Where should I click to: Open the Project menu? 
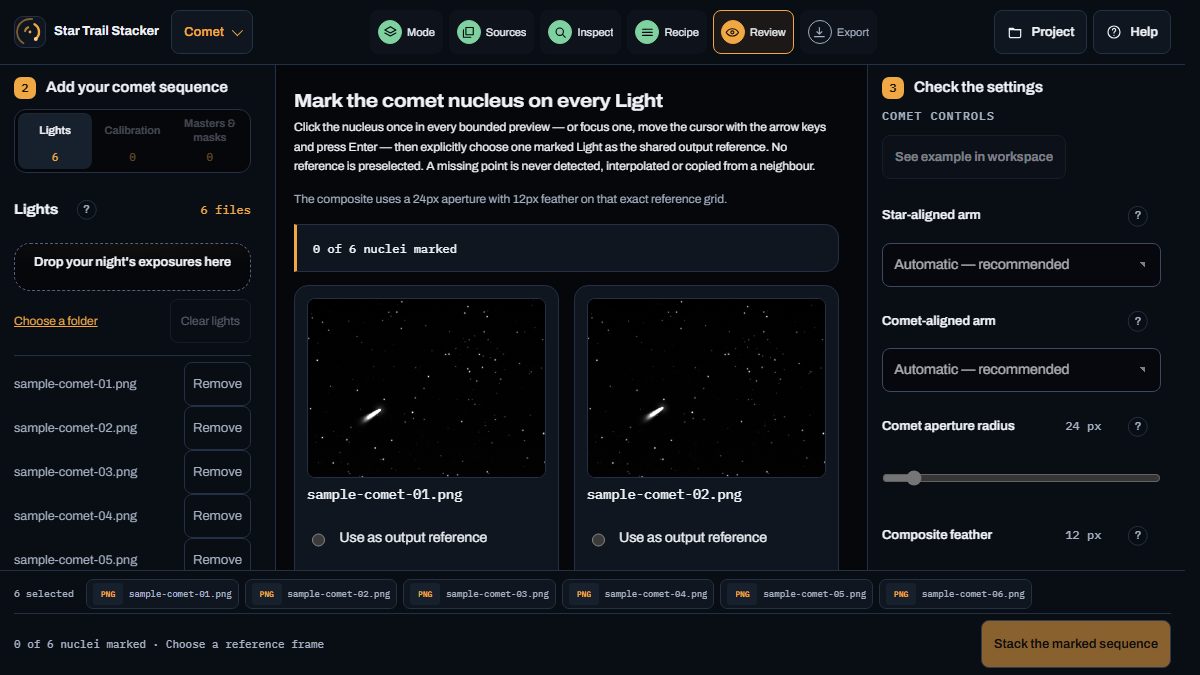[1040, 32]
